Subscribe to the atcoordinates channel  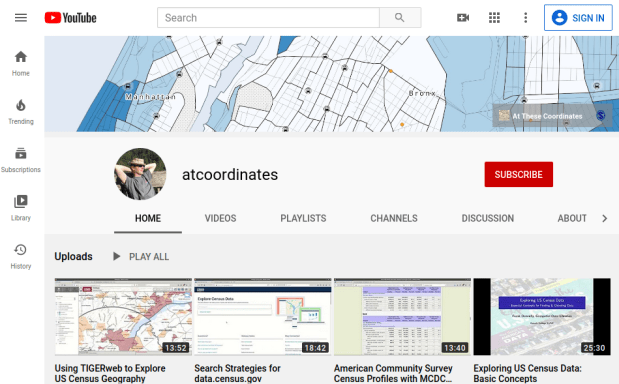pos(519,174)
